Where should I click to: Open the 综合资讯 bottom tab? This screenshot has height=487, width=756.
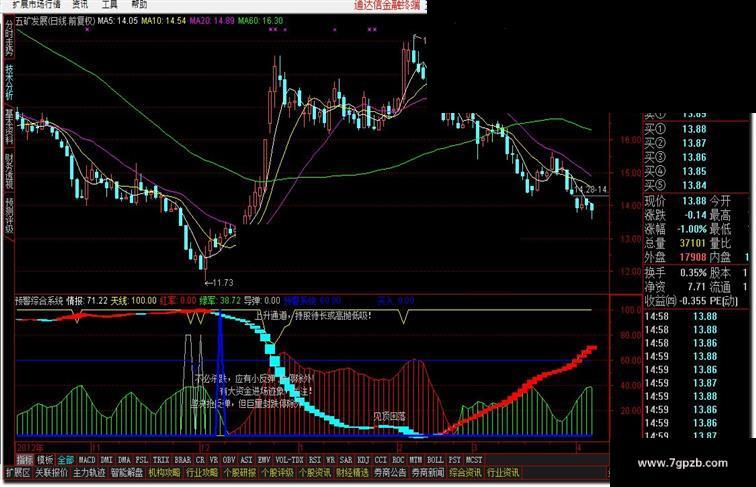465,473
